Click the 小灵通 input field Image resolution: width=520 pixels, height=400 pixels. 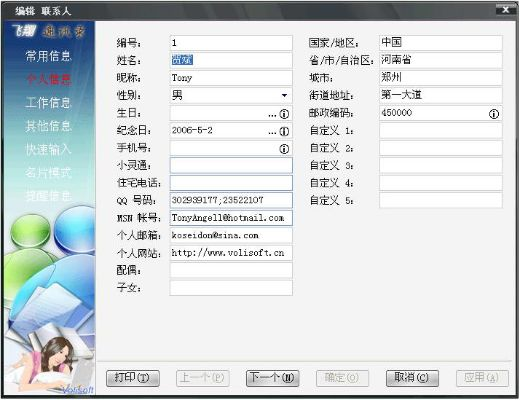231,165
